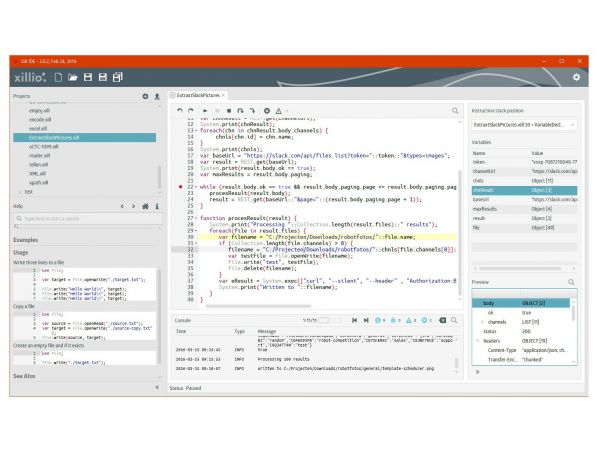600x451 pixels.
Task: Clear the console output
Action: point(442,320)
